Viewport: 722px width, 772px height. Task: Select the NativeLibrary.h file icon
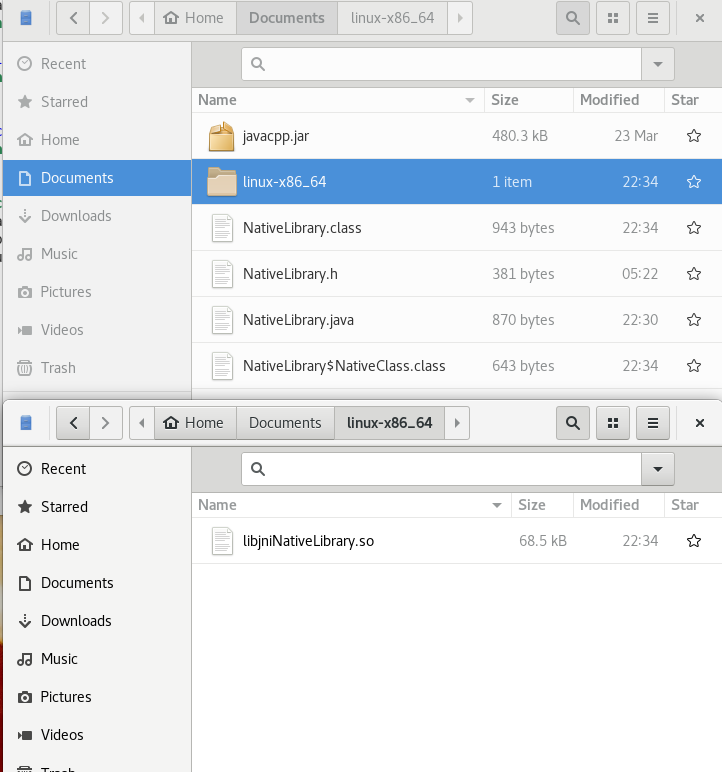coord(222,274)
